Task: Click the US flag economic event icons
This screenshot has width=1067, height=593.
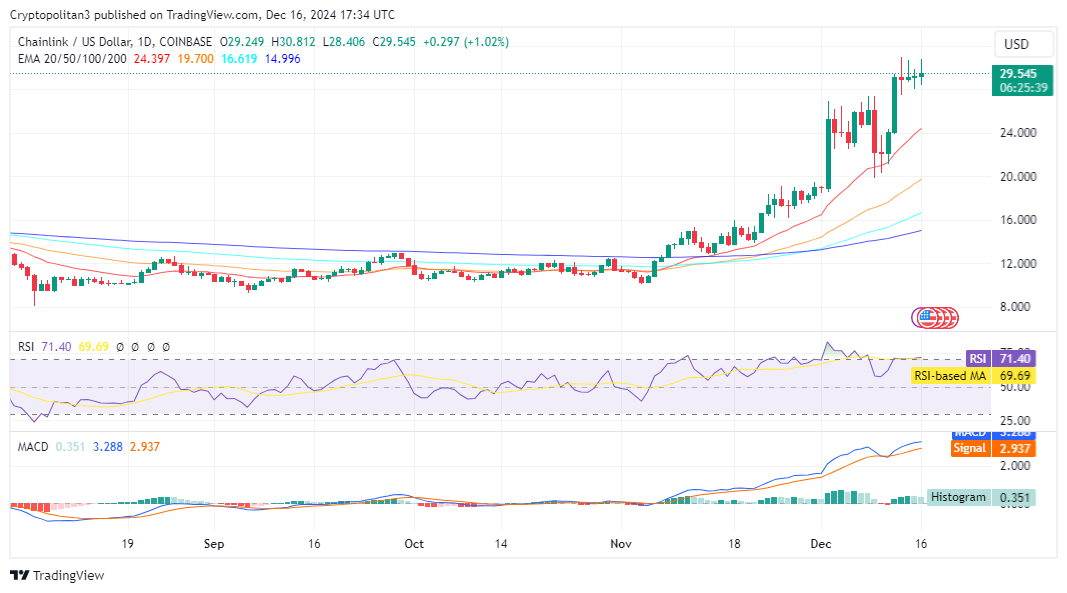Action: [x=935, y=317]
